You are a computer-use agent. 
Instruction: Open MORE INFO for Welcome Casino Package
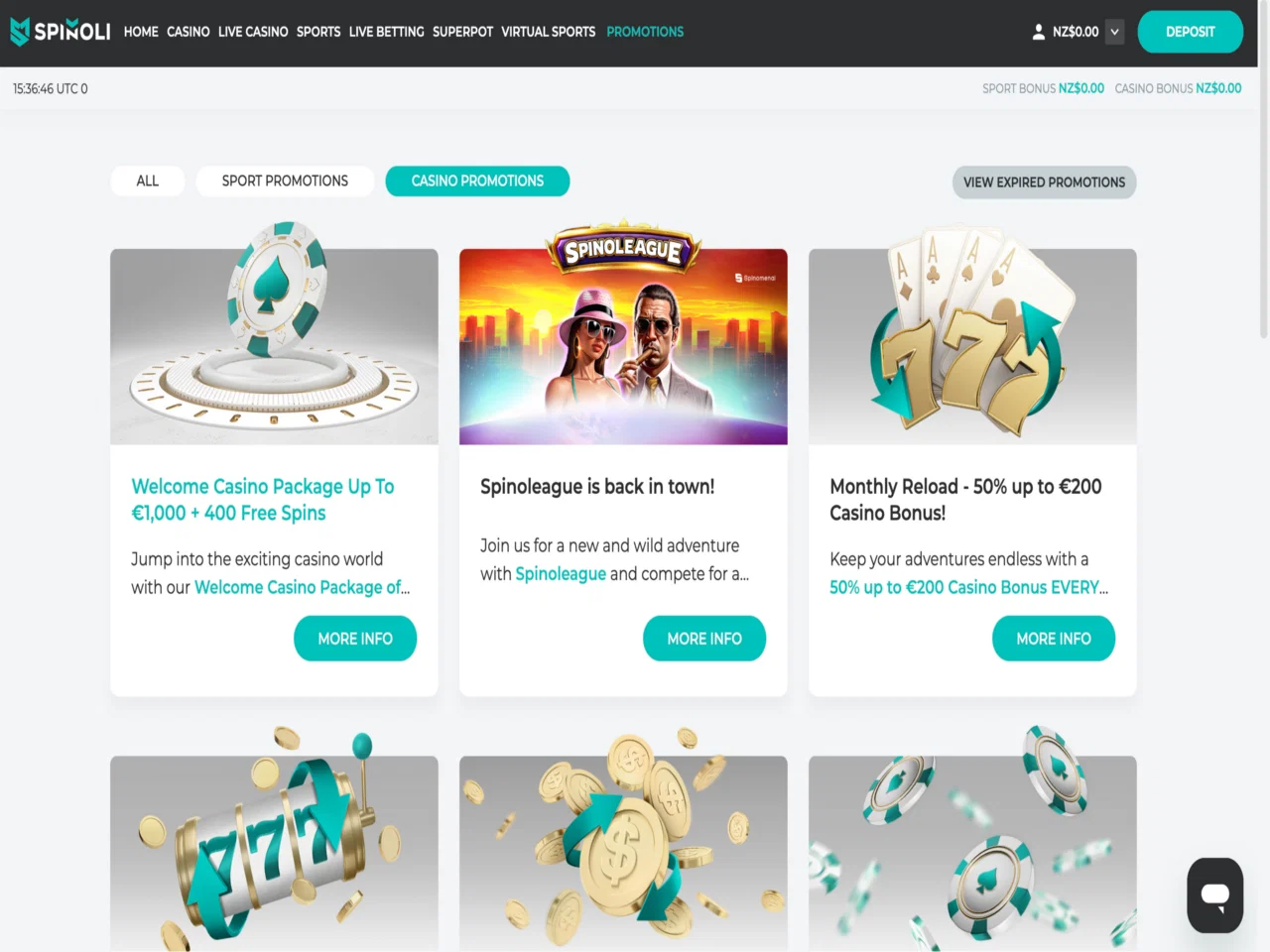pyautogui.click(x=355, y=639)
